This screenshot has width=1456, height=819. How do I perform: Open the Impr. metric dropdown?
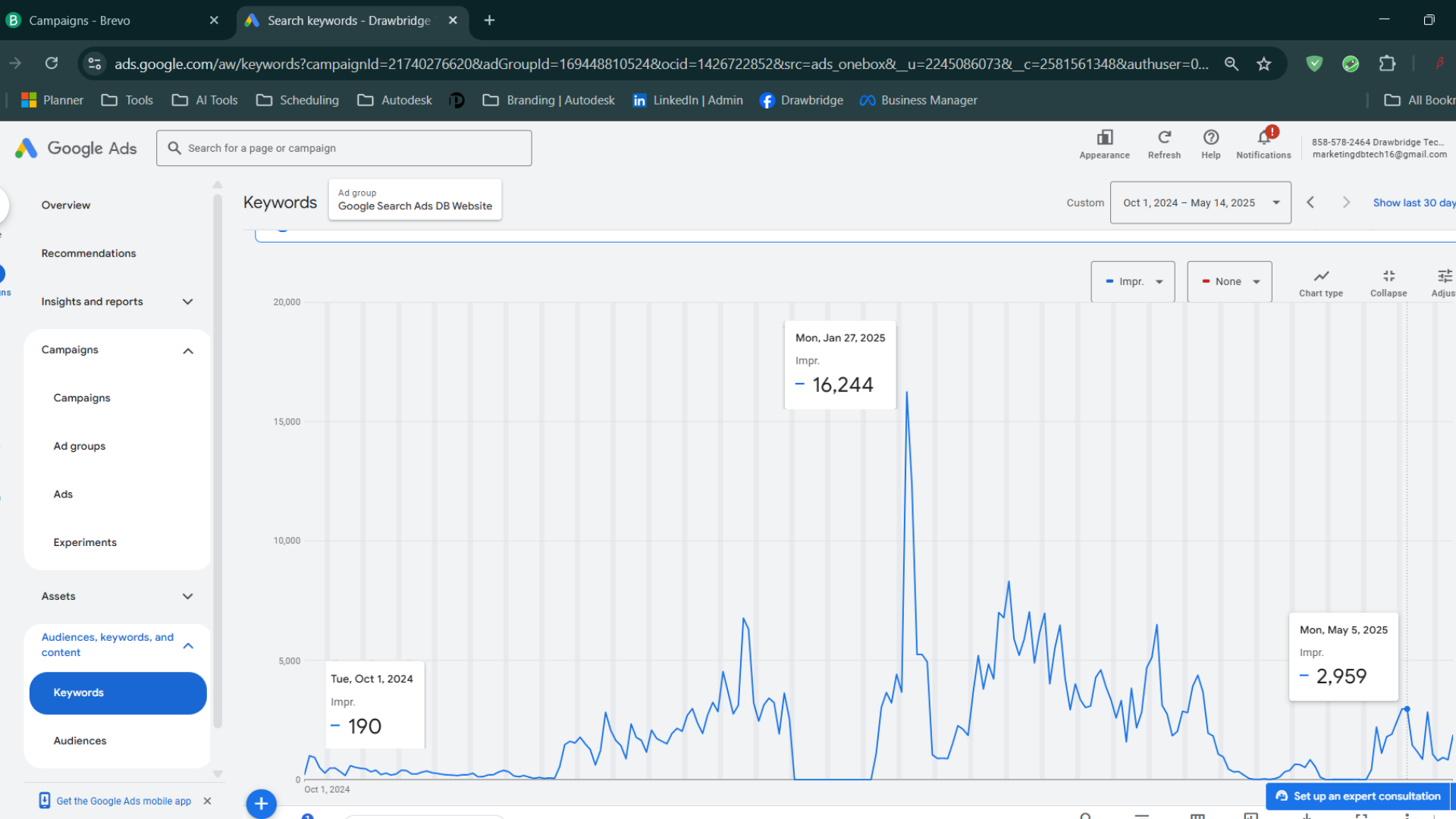[x=1133, y=281]
